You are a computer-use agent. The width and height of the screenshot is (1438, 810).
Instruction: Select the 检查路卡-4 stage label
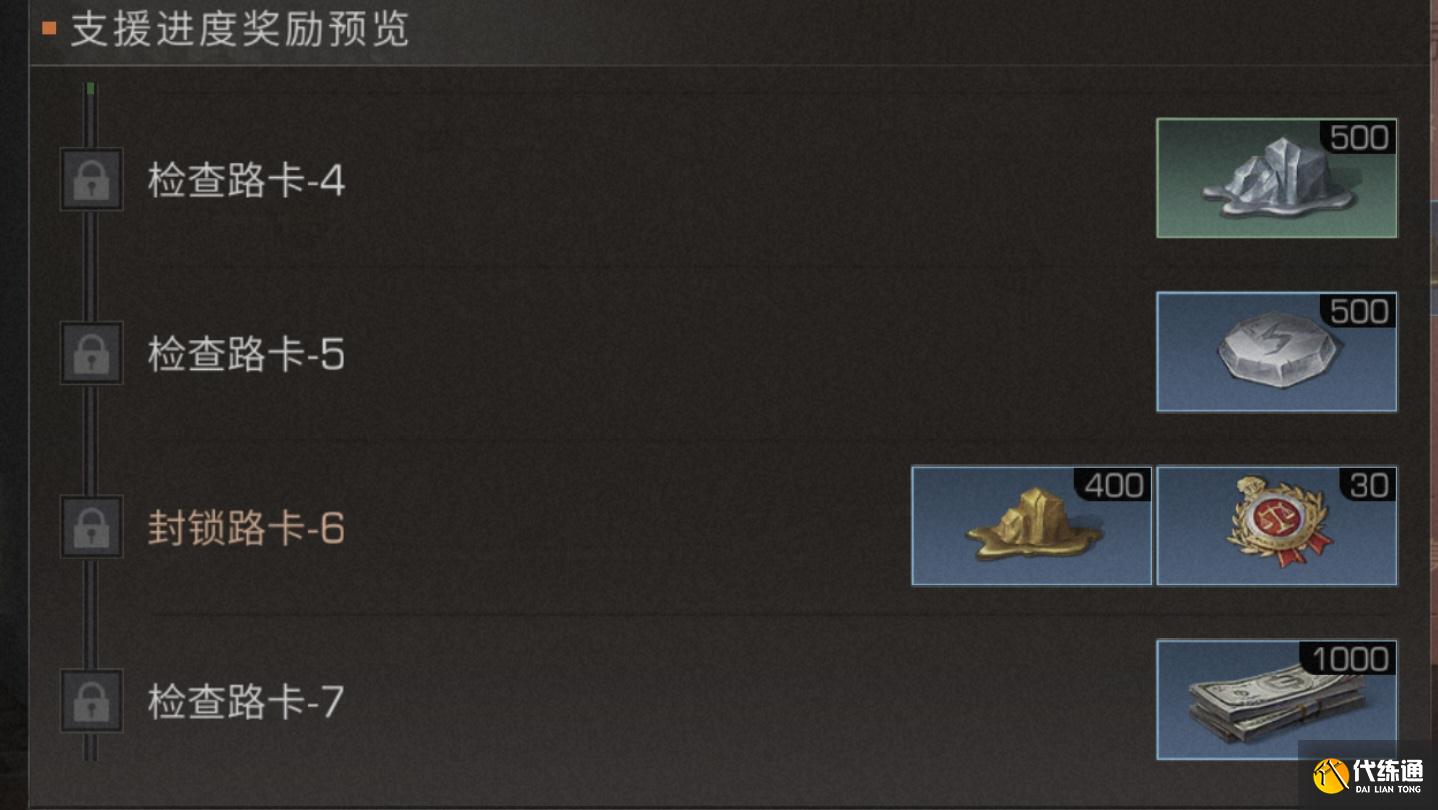(x=246, y=181)
